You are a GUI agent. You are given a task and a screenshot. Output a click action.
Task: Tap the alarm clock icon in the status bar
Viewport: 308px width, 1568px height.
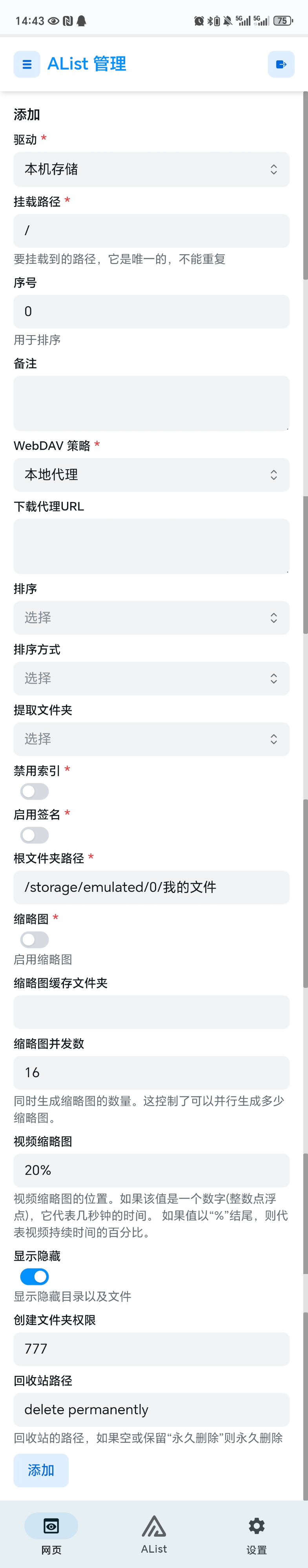(199, 21)
